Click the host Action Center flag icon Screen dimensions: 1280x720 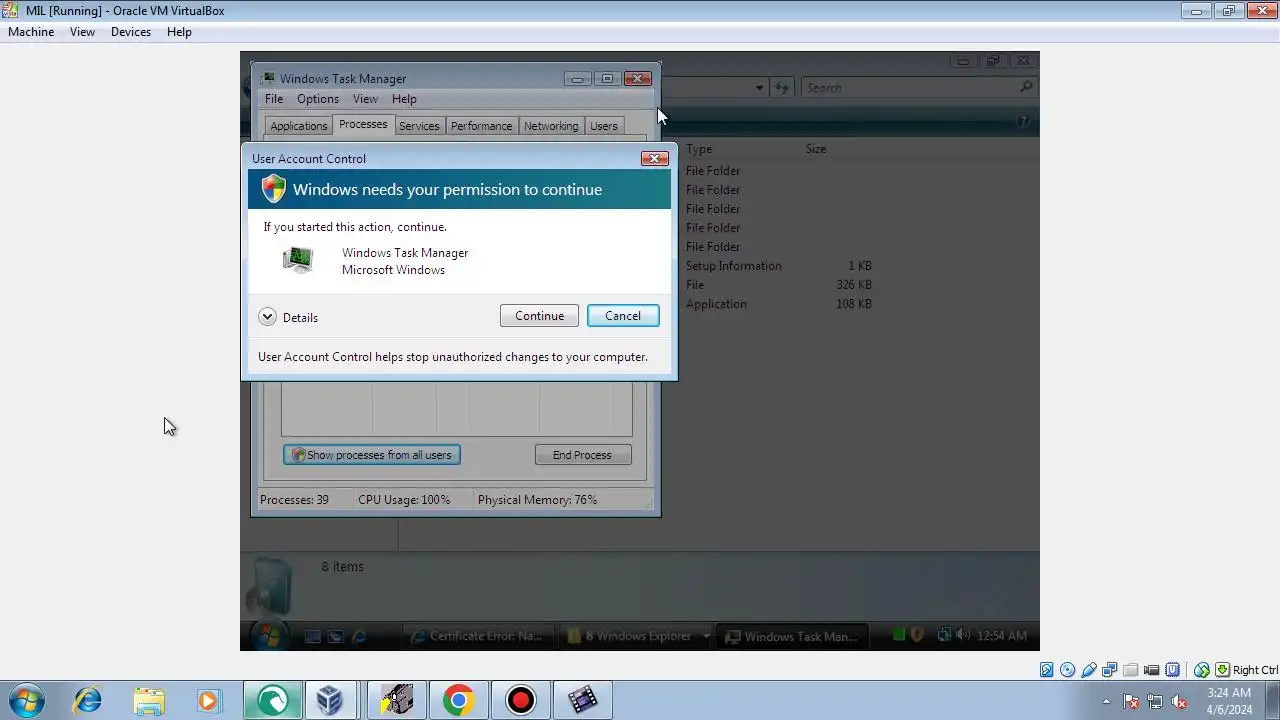pos(1131,701)
